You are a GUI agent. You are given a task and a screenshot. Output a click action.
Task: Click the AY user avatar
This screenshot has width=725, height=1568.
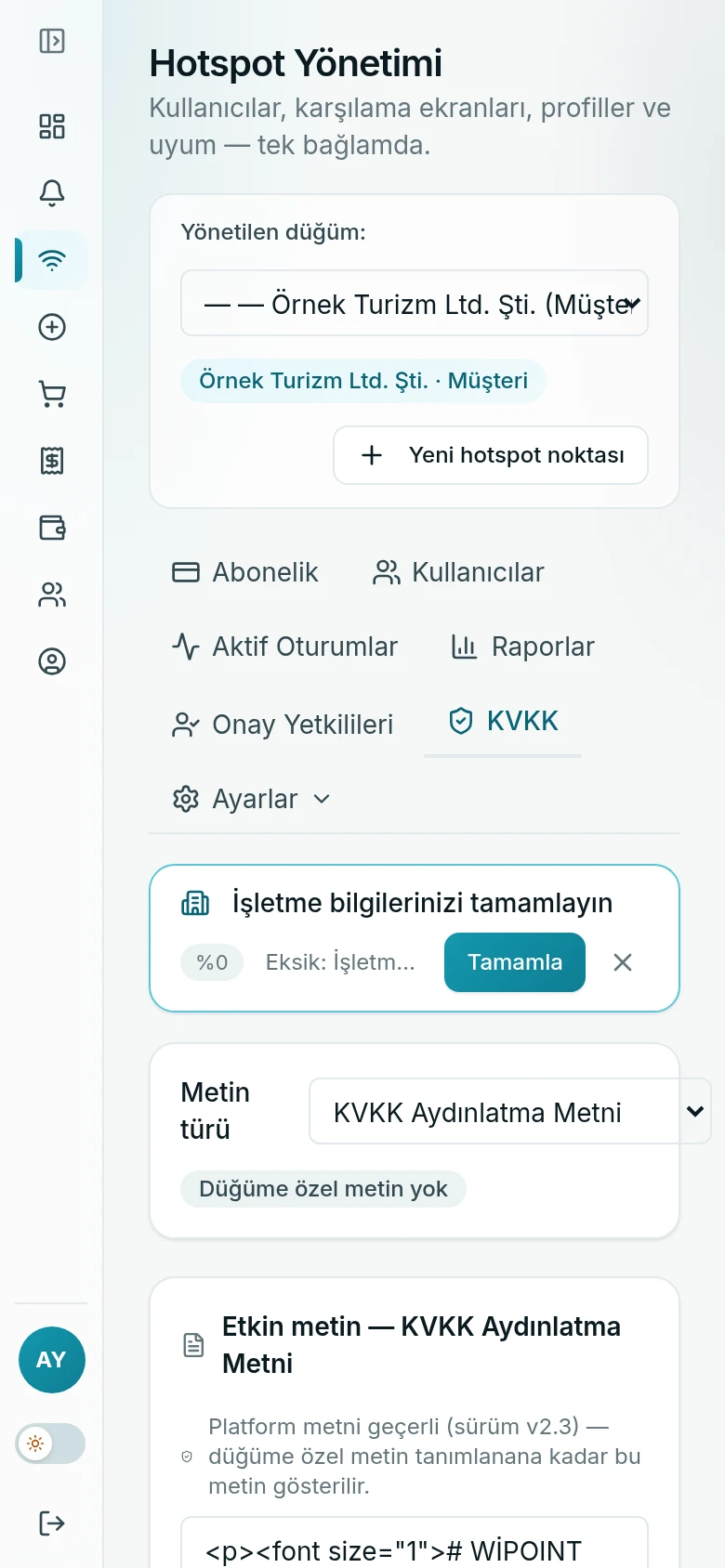52,1360
